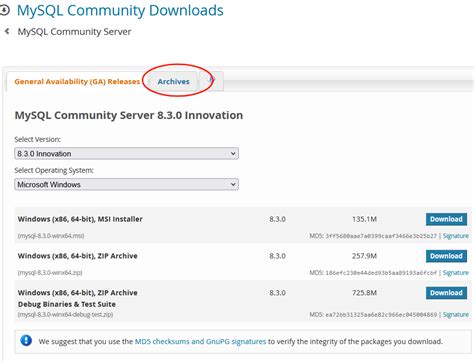Download the Windows MSI Installer 135.1M

point(446,219)
